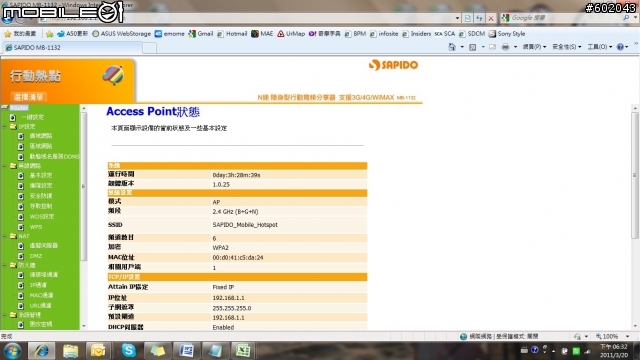Open the Print button dropdown arrow

coord(515,47)
